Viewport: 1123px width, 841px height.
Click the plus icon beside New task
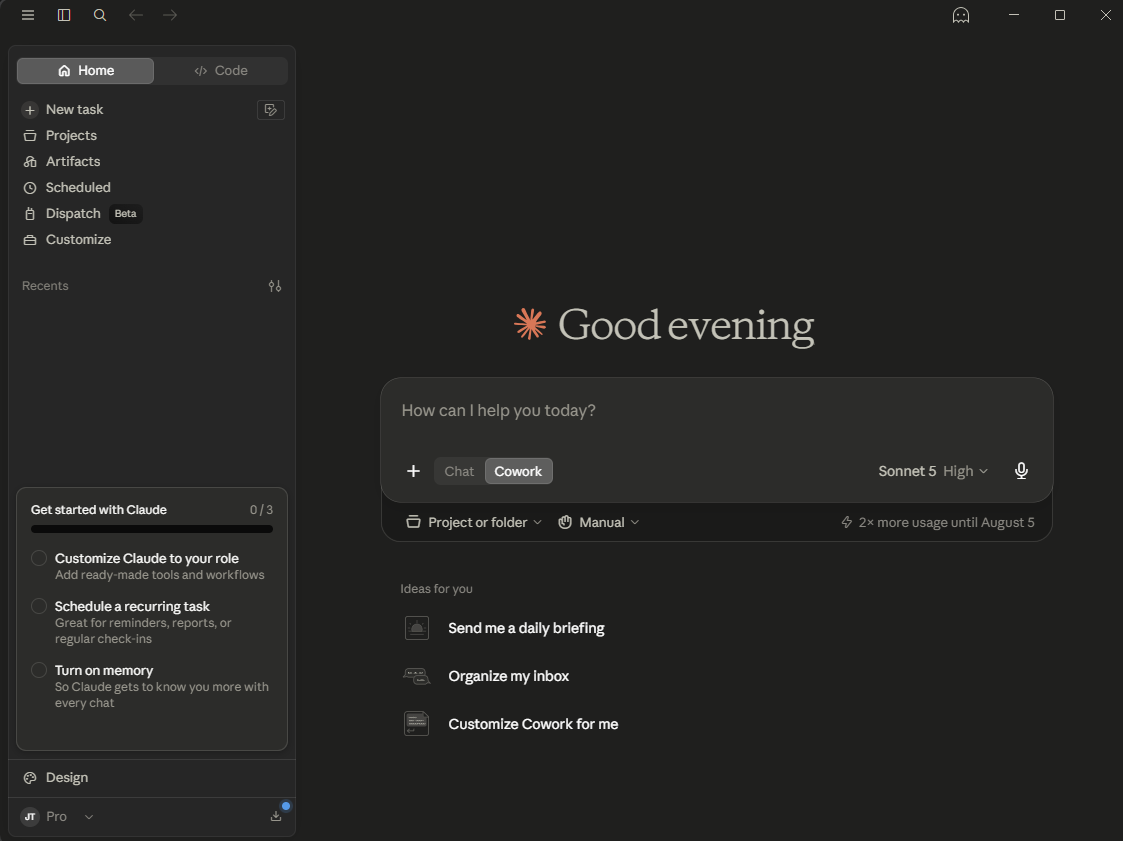point(29,110)
